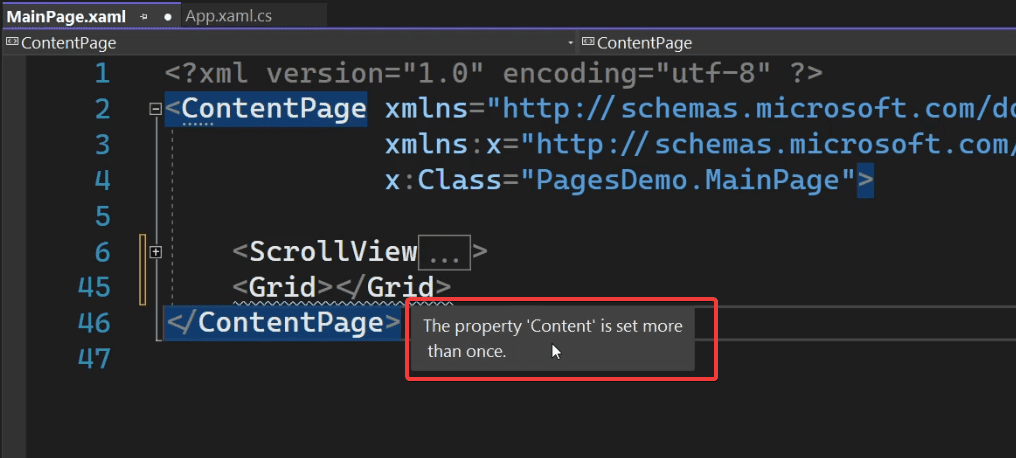
Task: Click the opening ContentPage tag on line 2
Action: point(266,109)
